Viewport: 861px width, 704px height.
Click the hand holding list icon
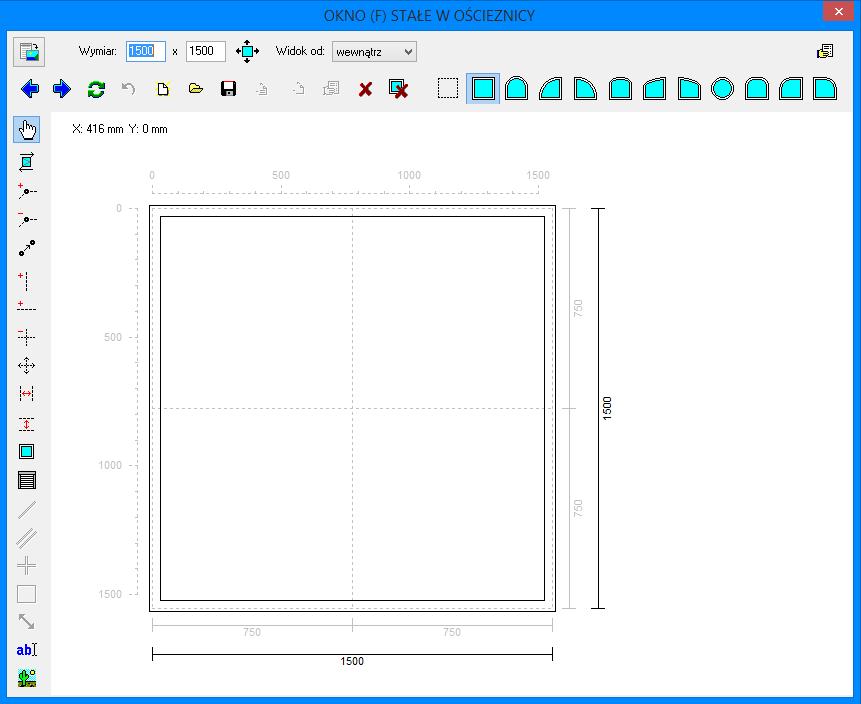pos(825,51)
